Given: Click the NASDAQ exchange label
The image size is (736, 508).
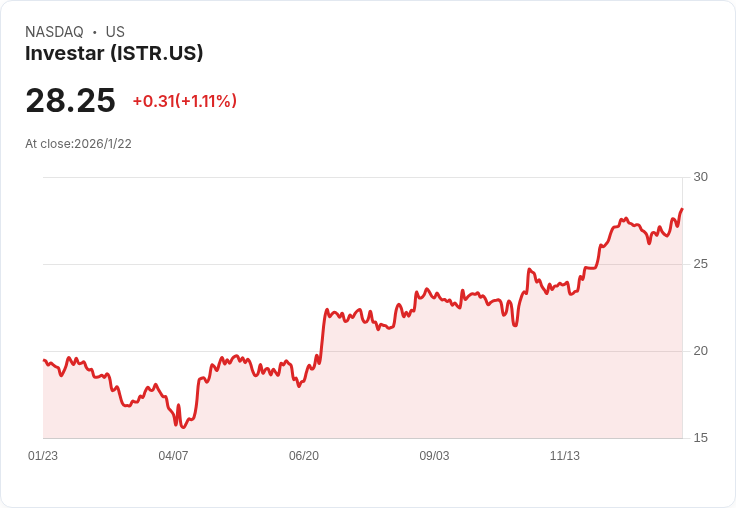Looking at the screenshot, I should [x=54, y=32].
